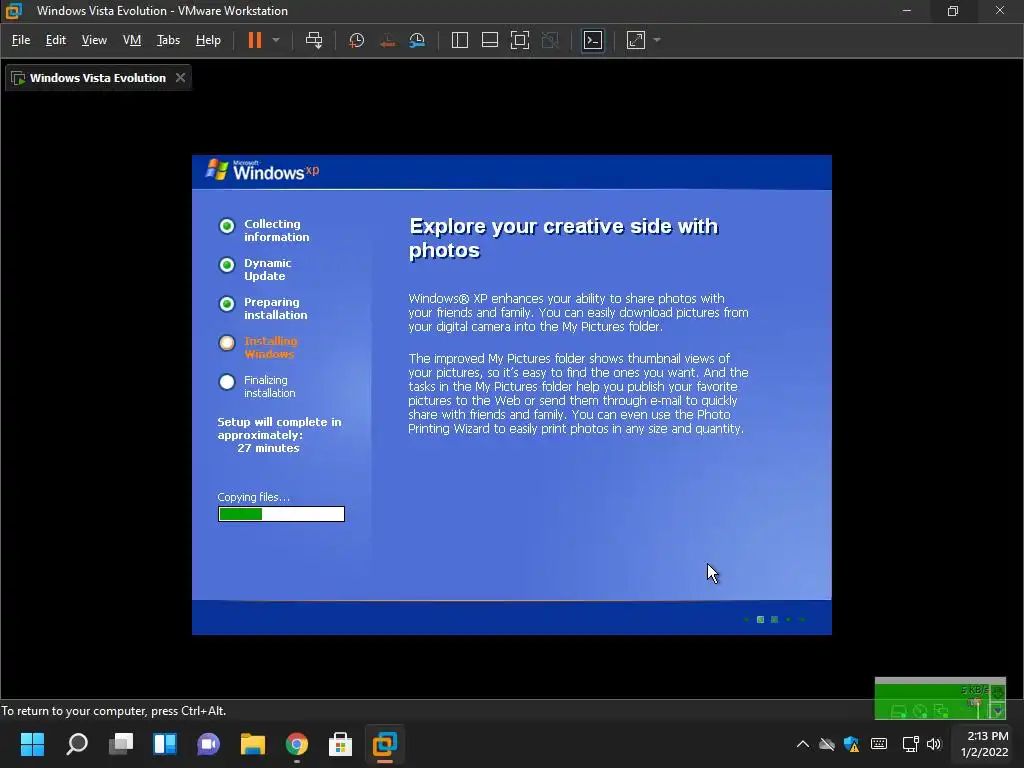Click the Pause virtual machine button

pos(255,40)
